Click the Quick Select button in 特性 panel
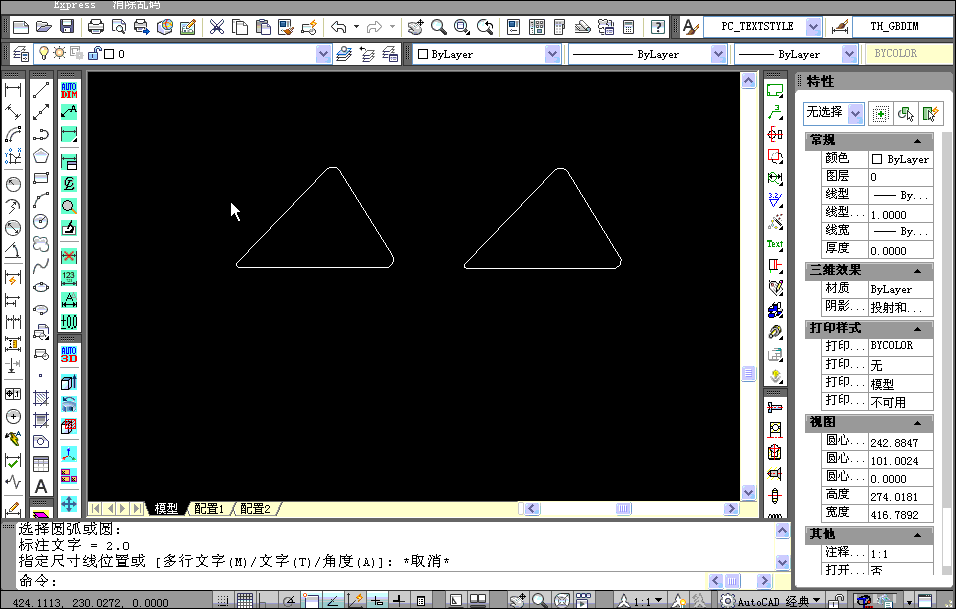Screen dimensions: 956x609 coord(930,113)
